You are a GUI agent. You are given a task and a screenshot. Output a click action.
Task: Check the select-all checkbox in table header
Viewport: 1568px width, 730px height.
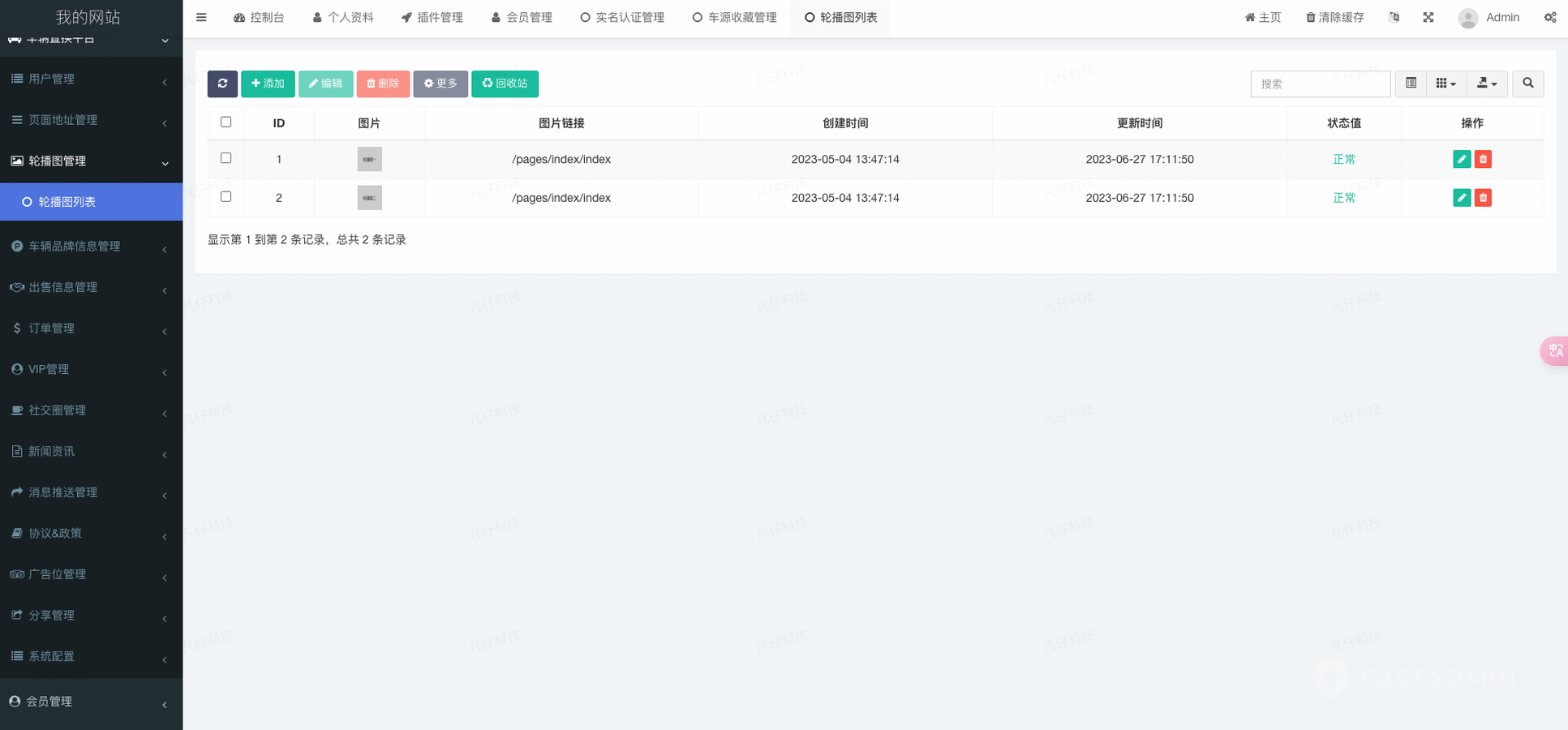coord(226,122)
